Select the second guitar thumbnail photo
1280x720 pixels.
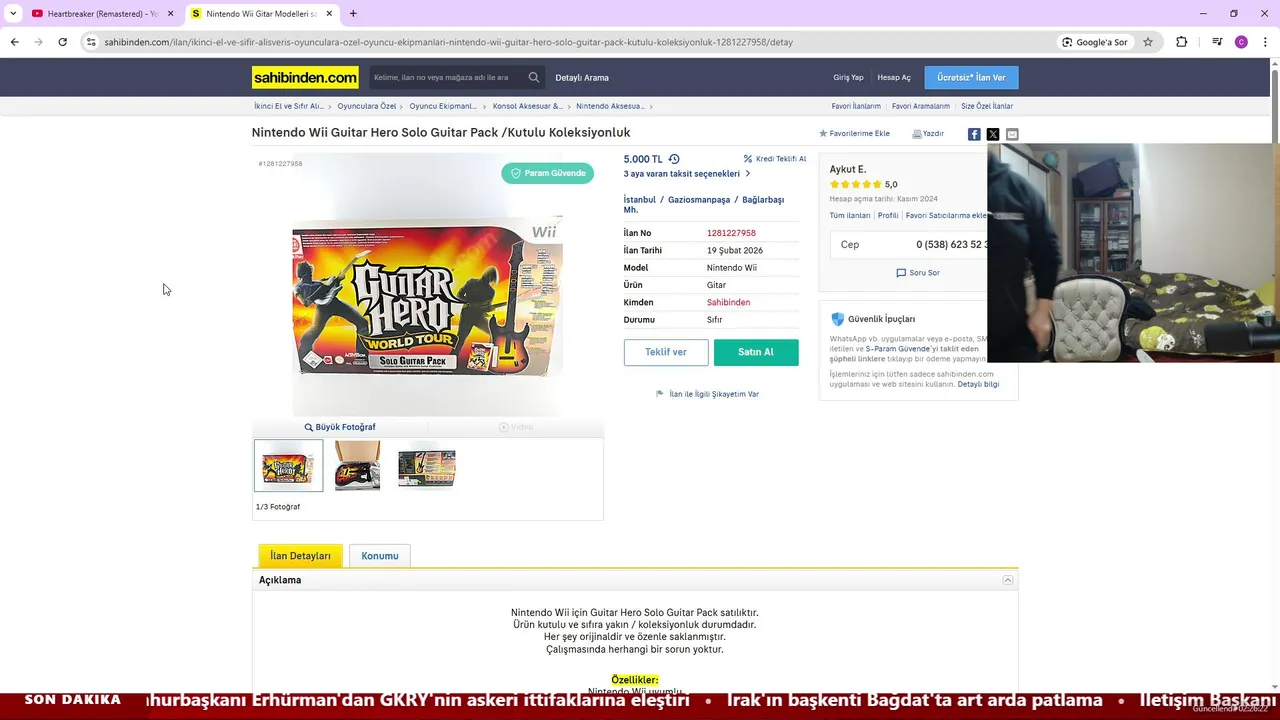tap(357, 466)
